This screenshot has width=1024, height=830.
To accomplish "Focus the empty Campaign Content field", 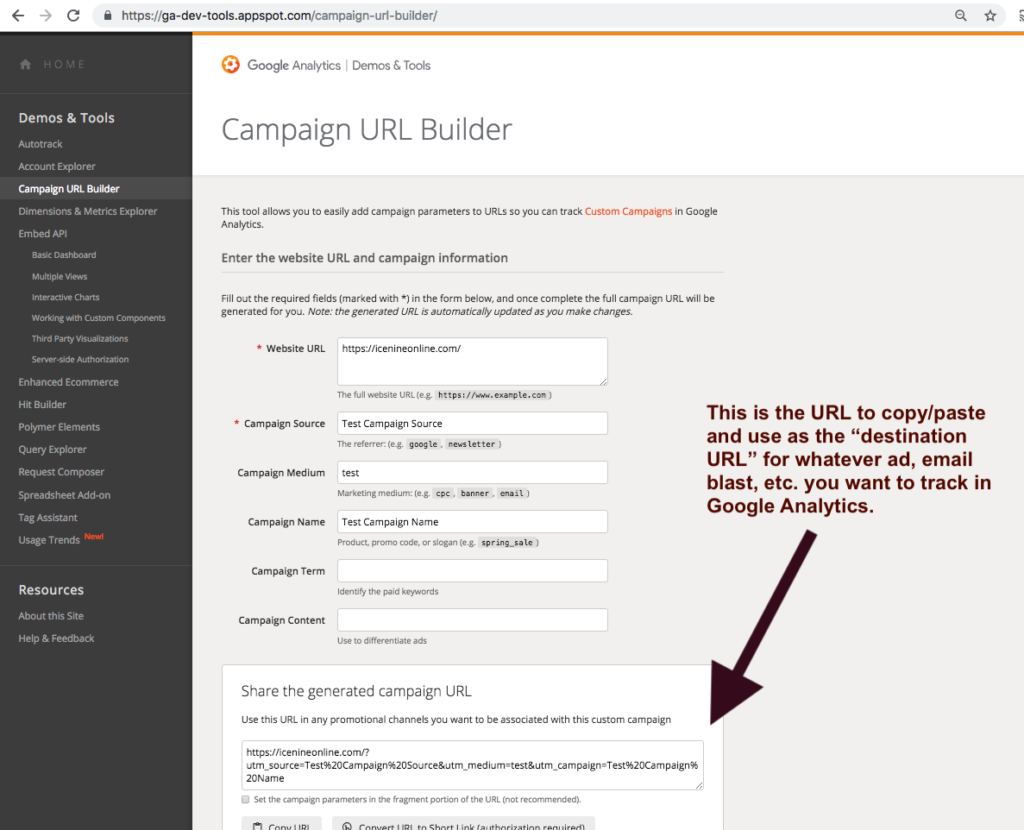I will pos(472,620).
